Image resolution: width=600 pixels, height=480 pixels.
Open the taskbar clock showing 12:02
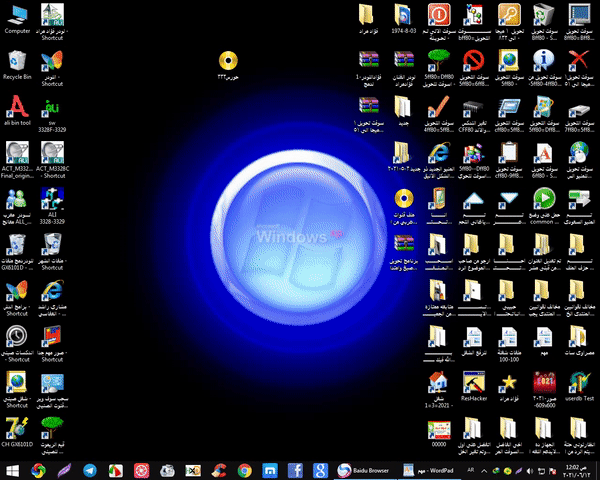tap(576, 471)
